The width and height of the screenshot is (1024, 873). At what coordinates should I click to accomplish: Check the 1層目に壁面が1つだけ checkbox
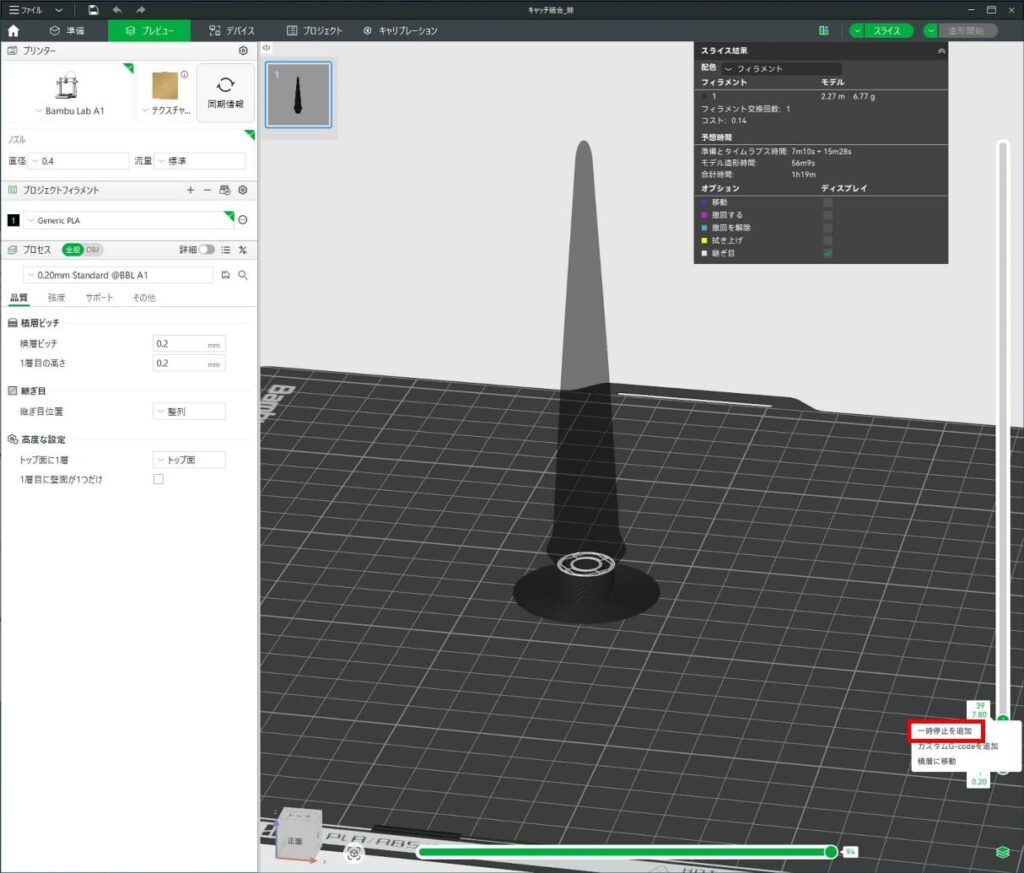158,480
